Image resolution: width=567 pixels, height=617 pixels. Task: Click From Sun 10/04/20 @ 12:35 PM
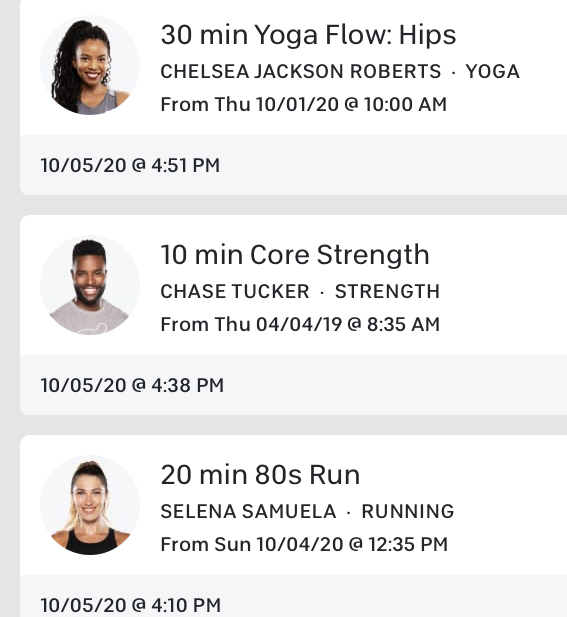[304, 545]
